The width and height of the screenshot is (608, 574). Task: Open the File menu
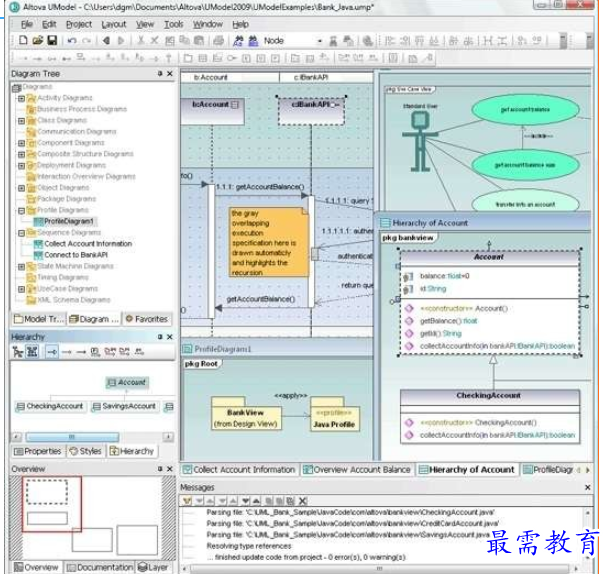tap(27, 24)
